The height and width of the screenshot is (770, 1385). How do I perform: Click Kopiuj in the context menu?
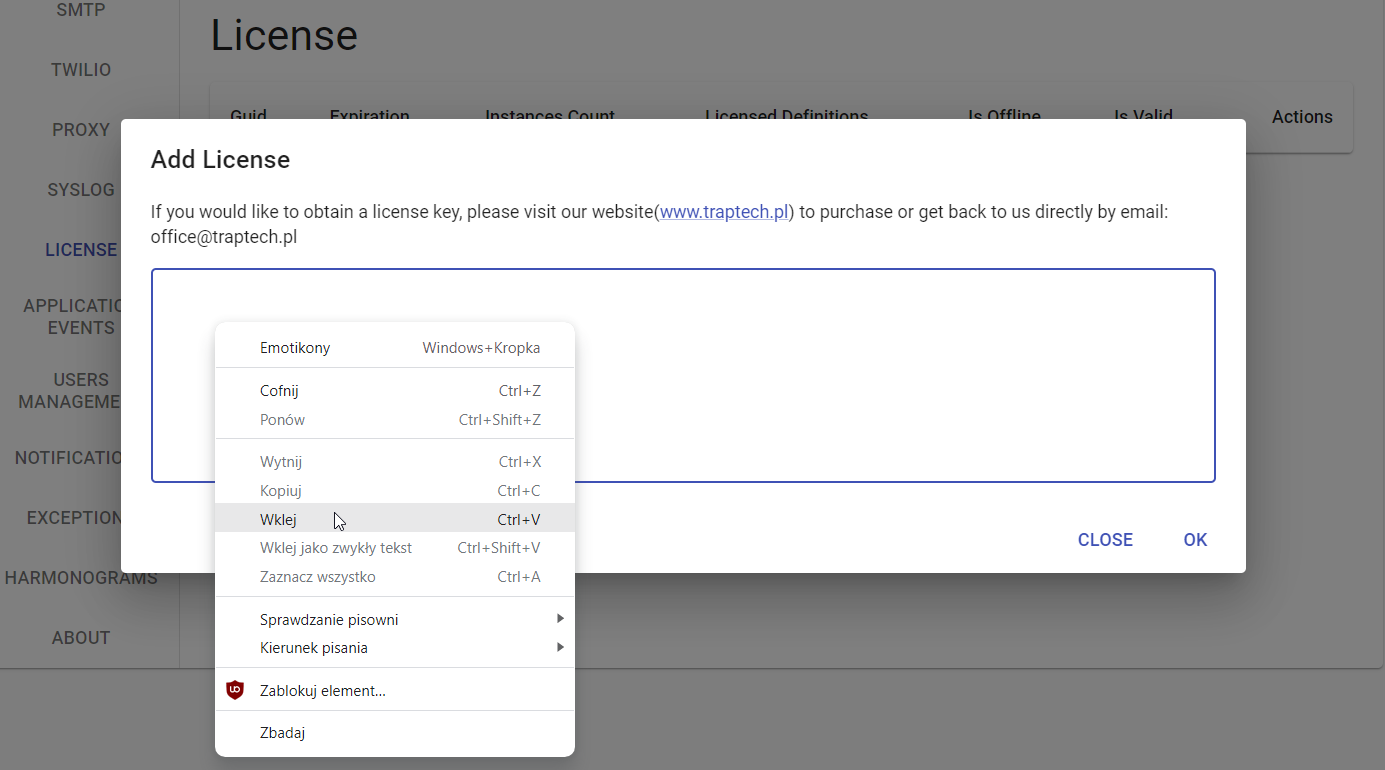coord(395,491)
